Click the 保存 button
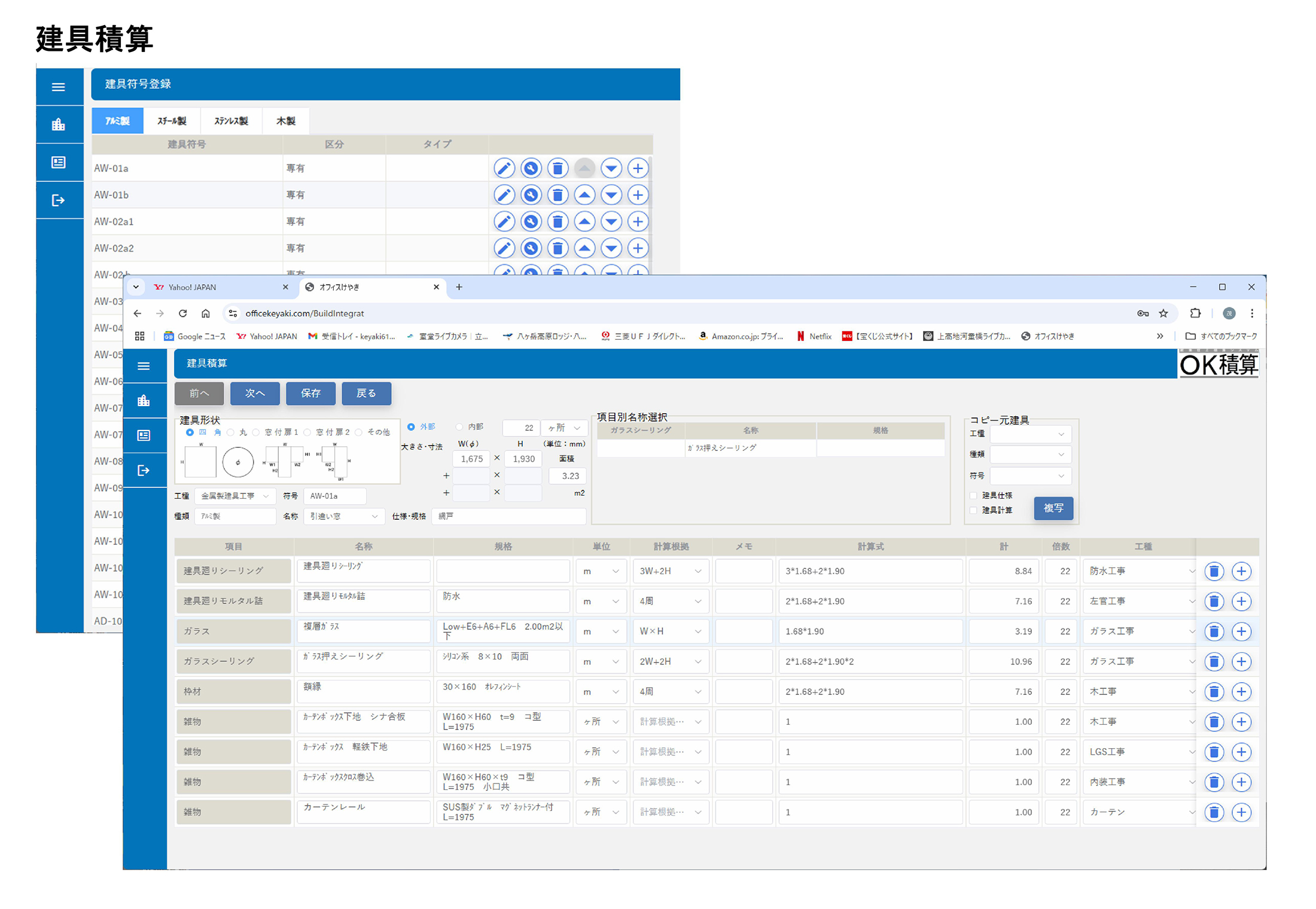The image size is (1316, 909). (310, 394)
